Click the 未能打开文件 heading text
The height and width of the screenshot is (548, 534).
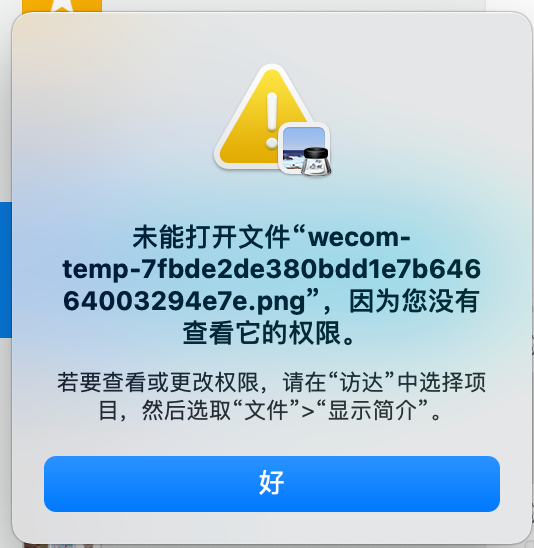point(211,237)
